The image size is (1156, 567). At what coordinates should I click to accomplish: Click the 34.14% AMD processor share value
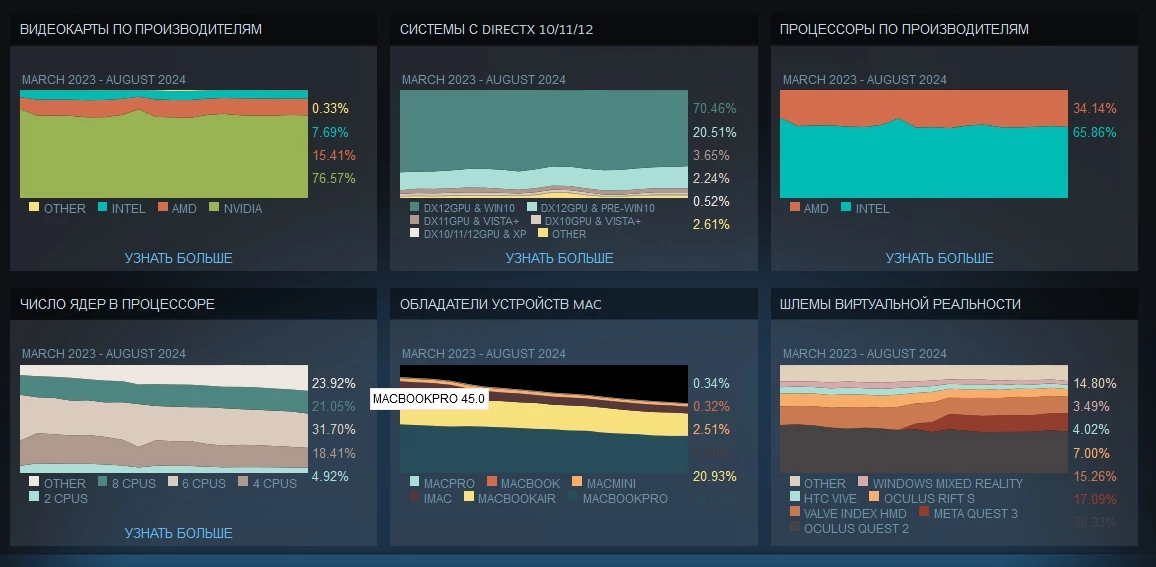[x=1095, y=108]
